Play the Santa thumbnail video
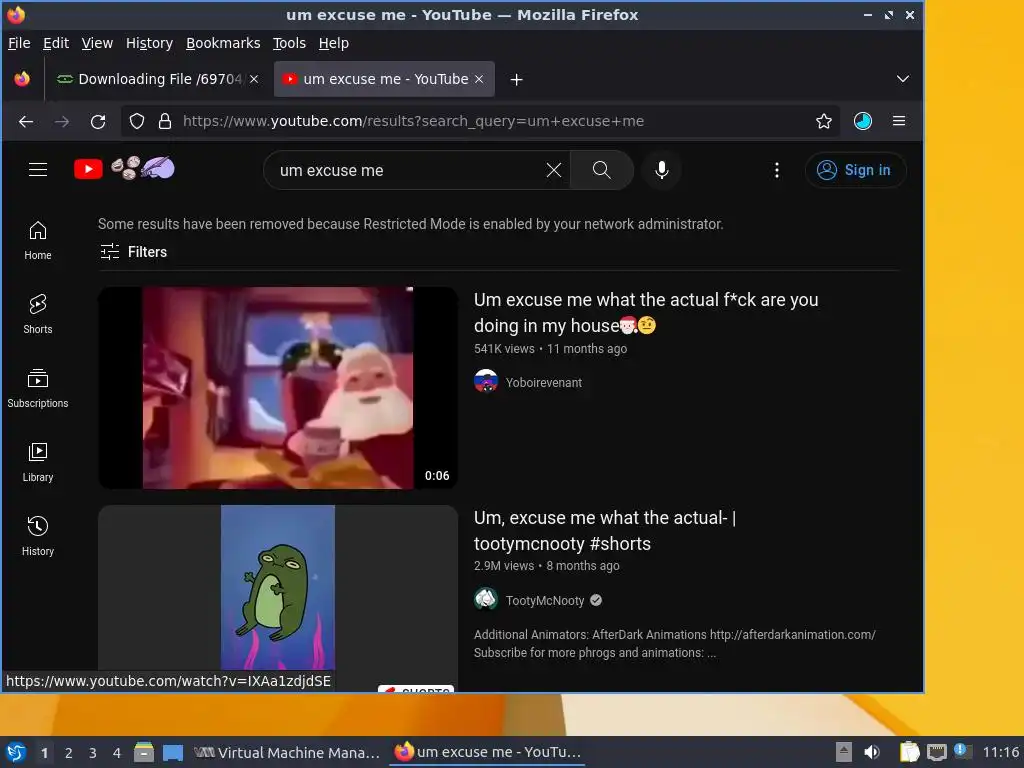The image size is (1024, 768). point(278,388)
